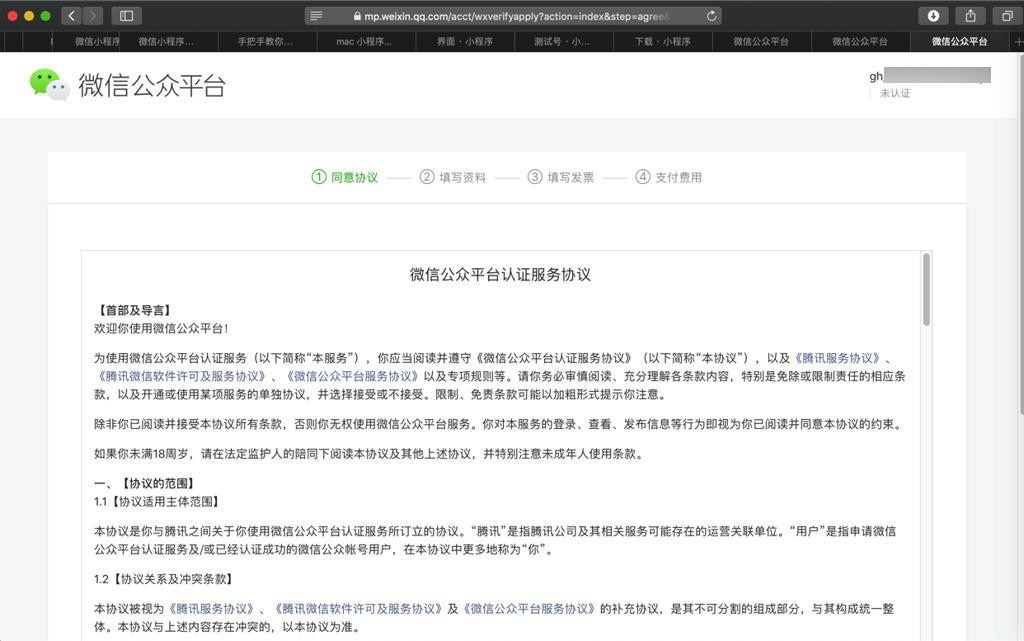Screen dimensions: 1024x641
Task: Add a new tab with the plus icon
Action: tap(1017, 41)
